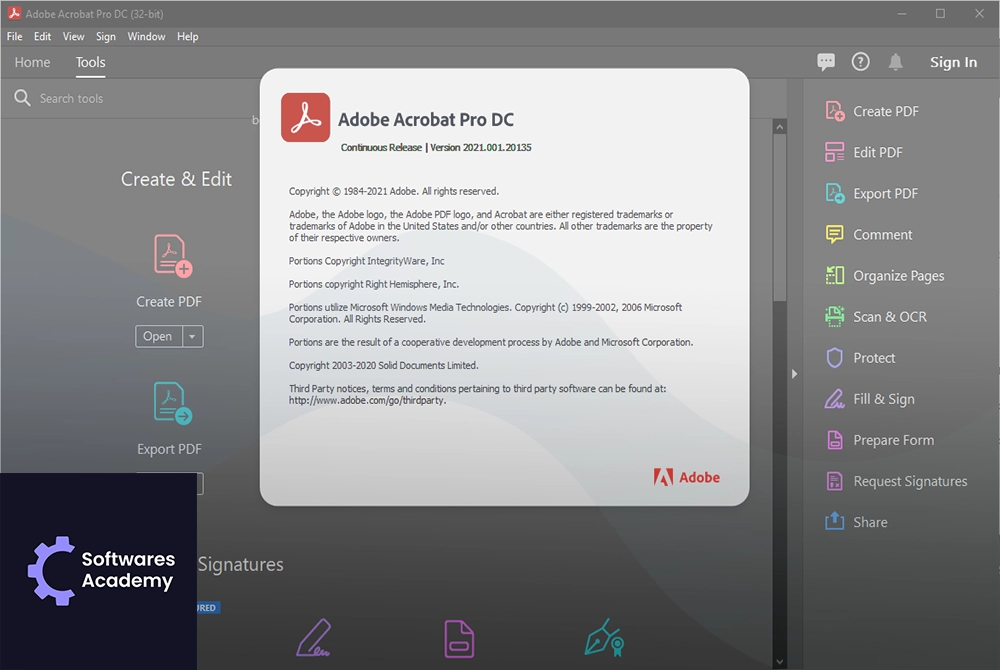Click the large Create PDF icon under Create & Edit

[x=173, y=256]
